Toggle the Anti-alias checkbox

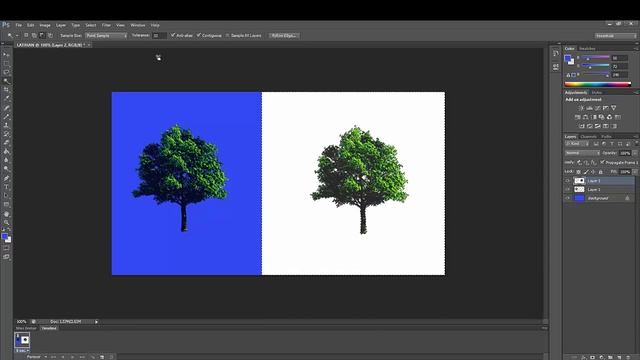pos(173,36)
